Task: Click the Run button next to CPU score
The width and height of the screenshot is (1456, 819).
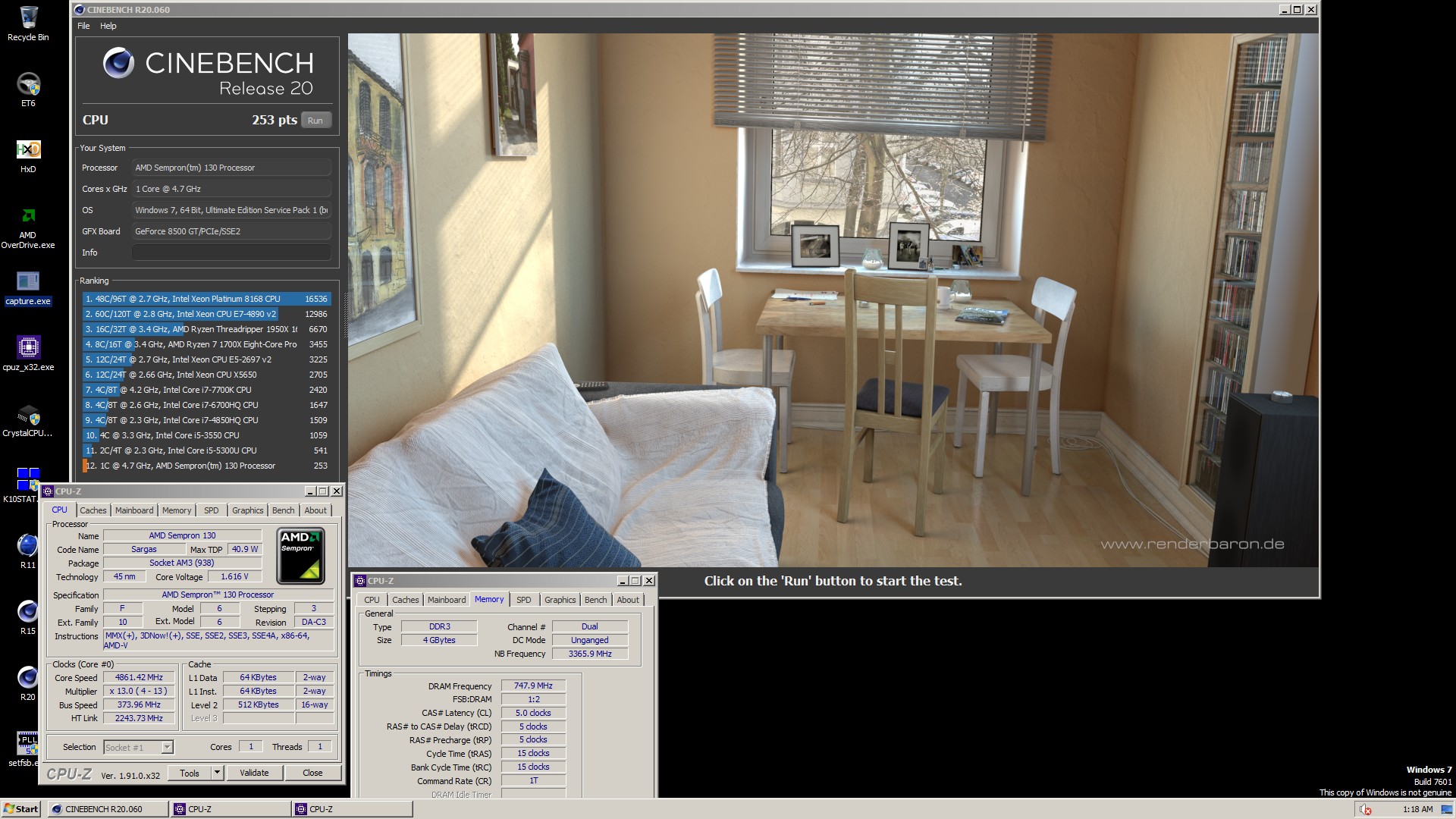Action: (x=315, y=121)
